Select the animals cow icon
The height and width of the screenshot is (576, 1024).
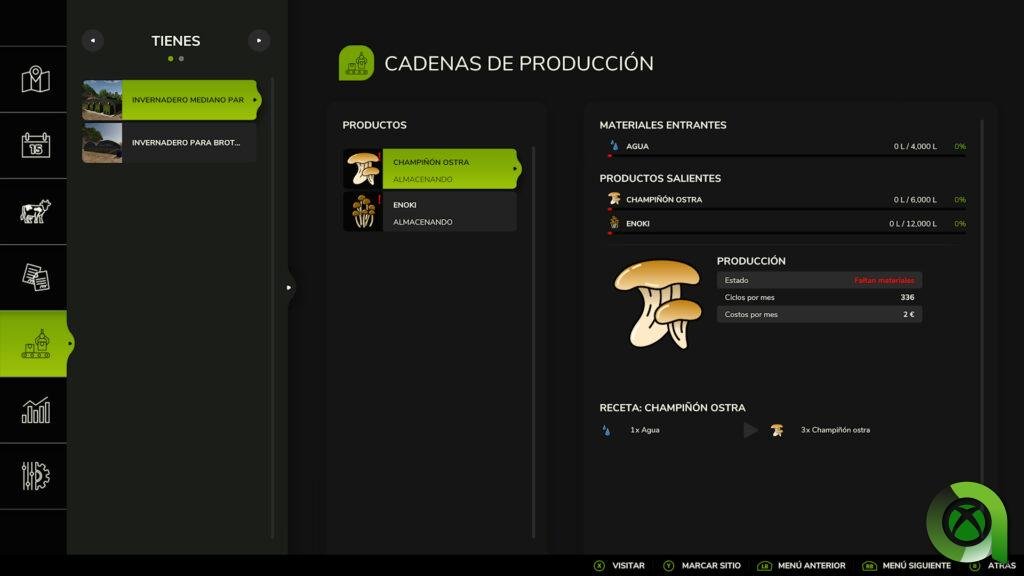[35, 212]
